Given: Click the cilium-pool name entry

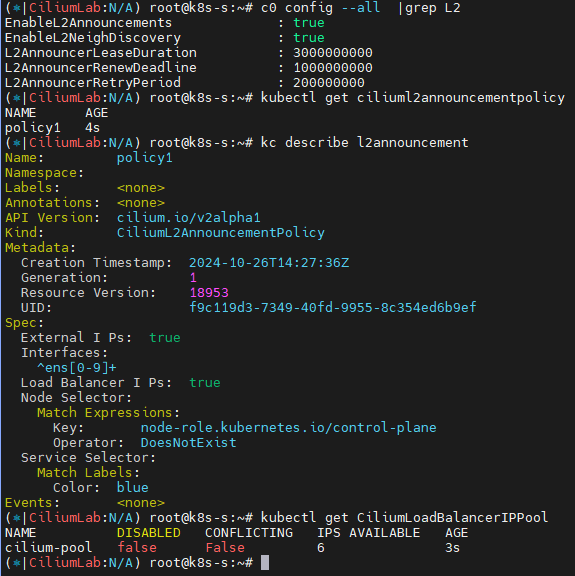Looking at the screenshot, I should [x=48, y=548].
